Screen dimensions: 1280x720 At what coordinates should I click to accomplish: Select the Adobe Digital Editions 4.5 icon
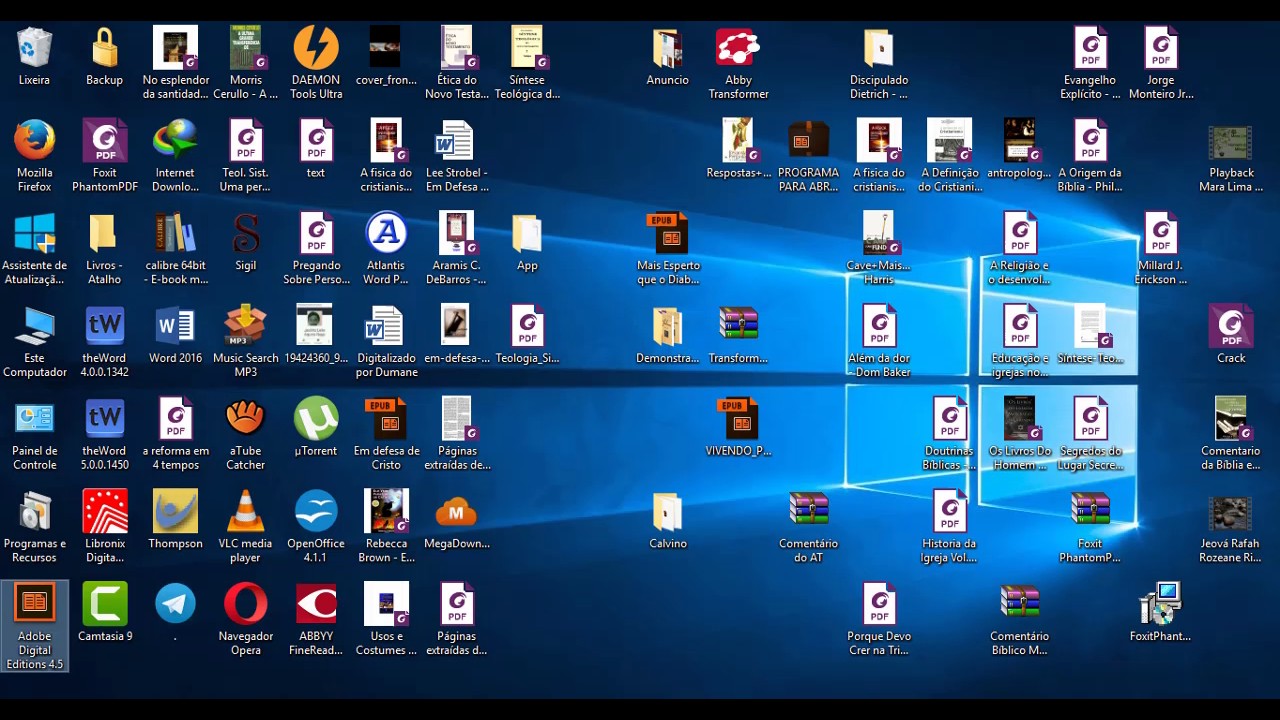pyautogui.click(x=34, y=604)
